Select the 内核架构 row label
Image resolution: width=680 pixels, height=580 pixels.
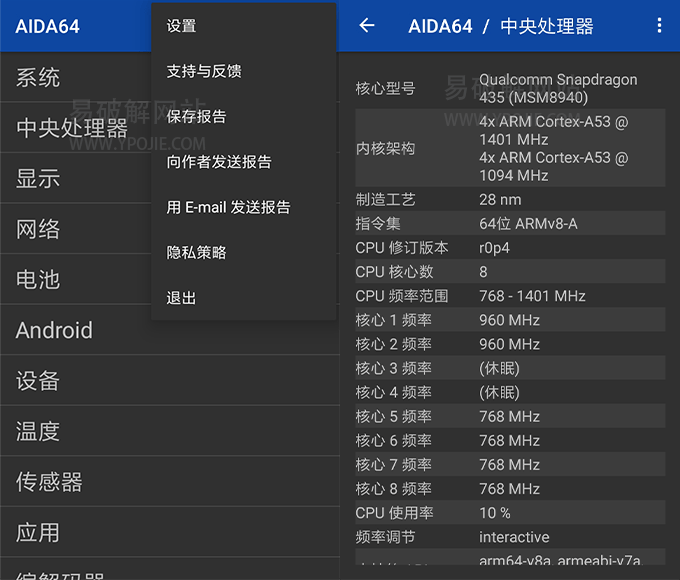(x=385, y=148)
